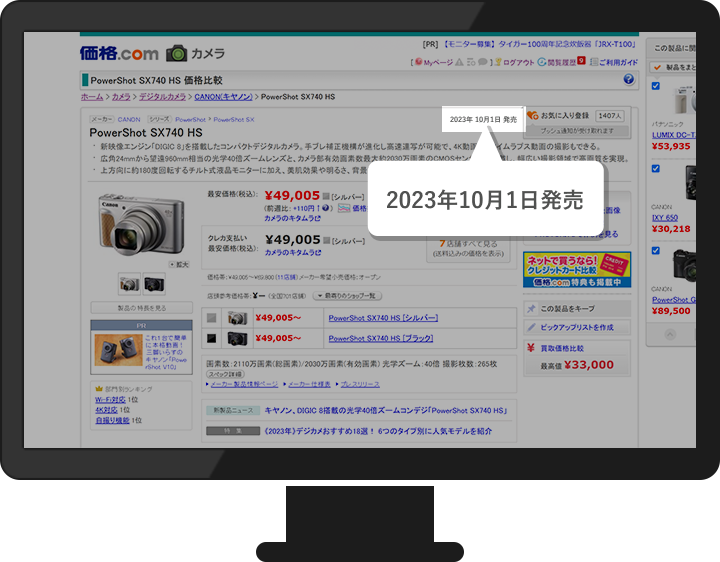Open PowerShot SX740 HS [ブラック] link
The width and height of the screenshot is (720, 562).
tap(381, 338)
